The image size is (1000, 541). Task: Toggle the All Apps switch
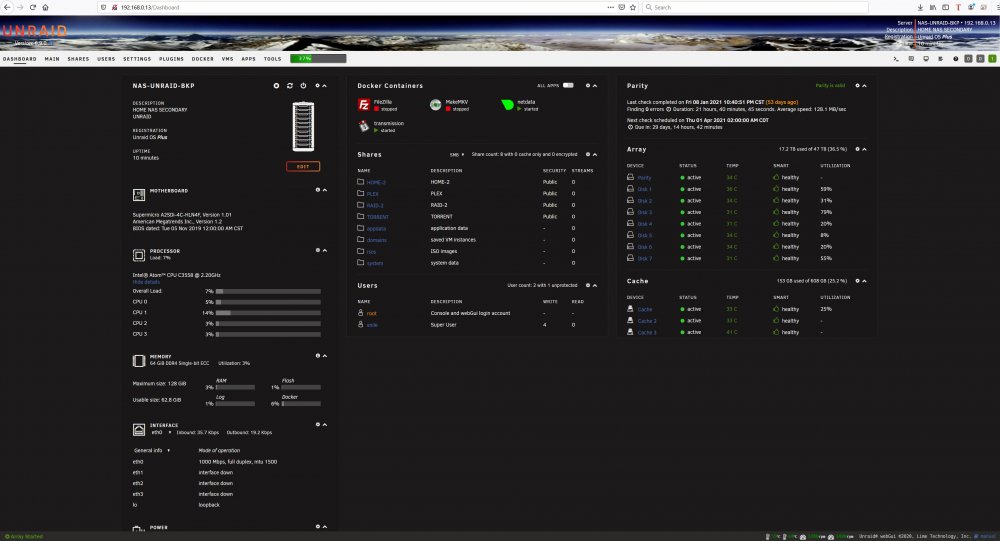tap(568, 85)
